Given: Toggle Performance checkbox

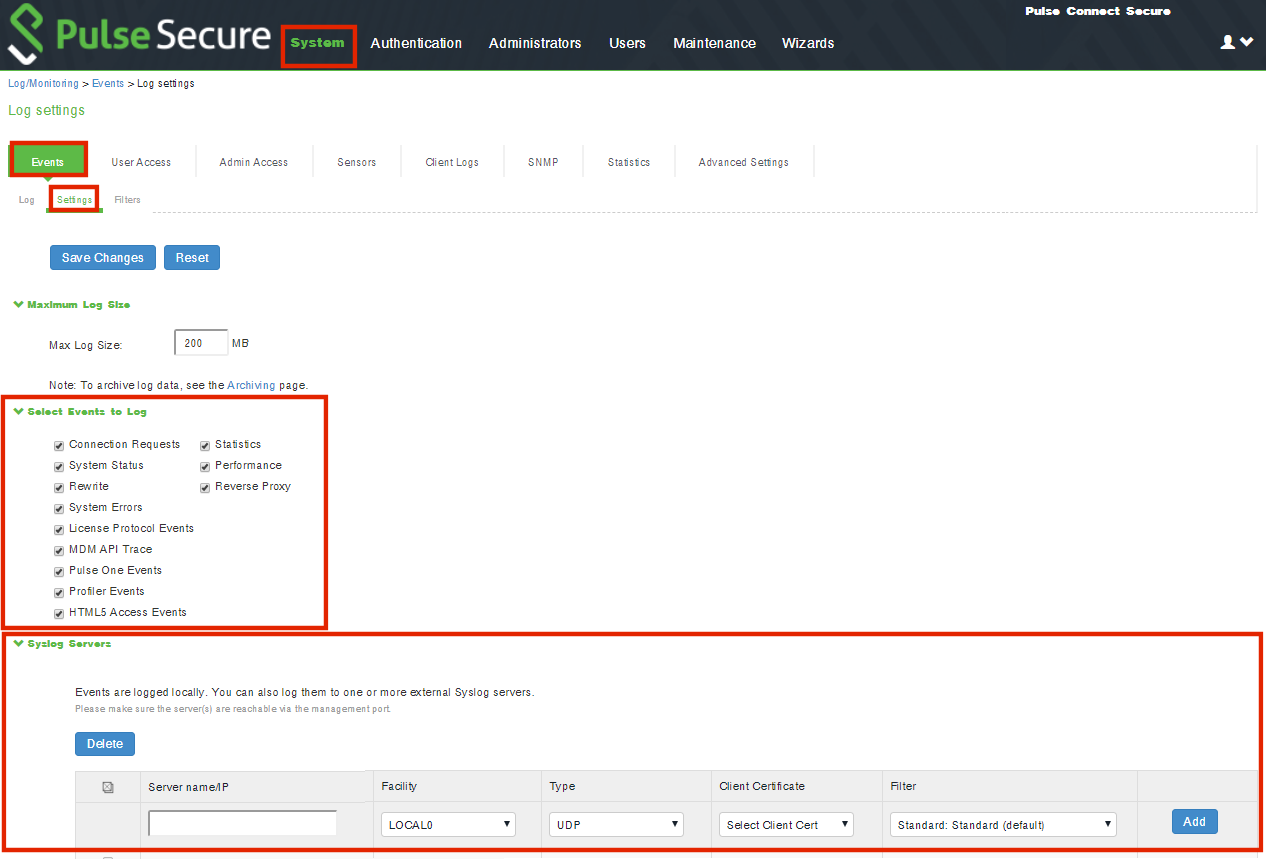Looking at the screenshot, I should [205, 466].
